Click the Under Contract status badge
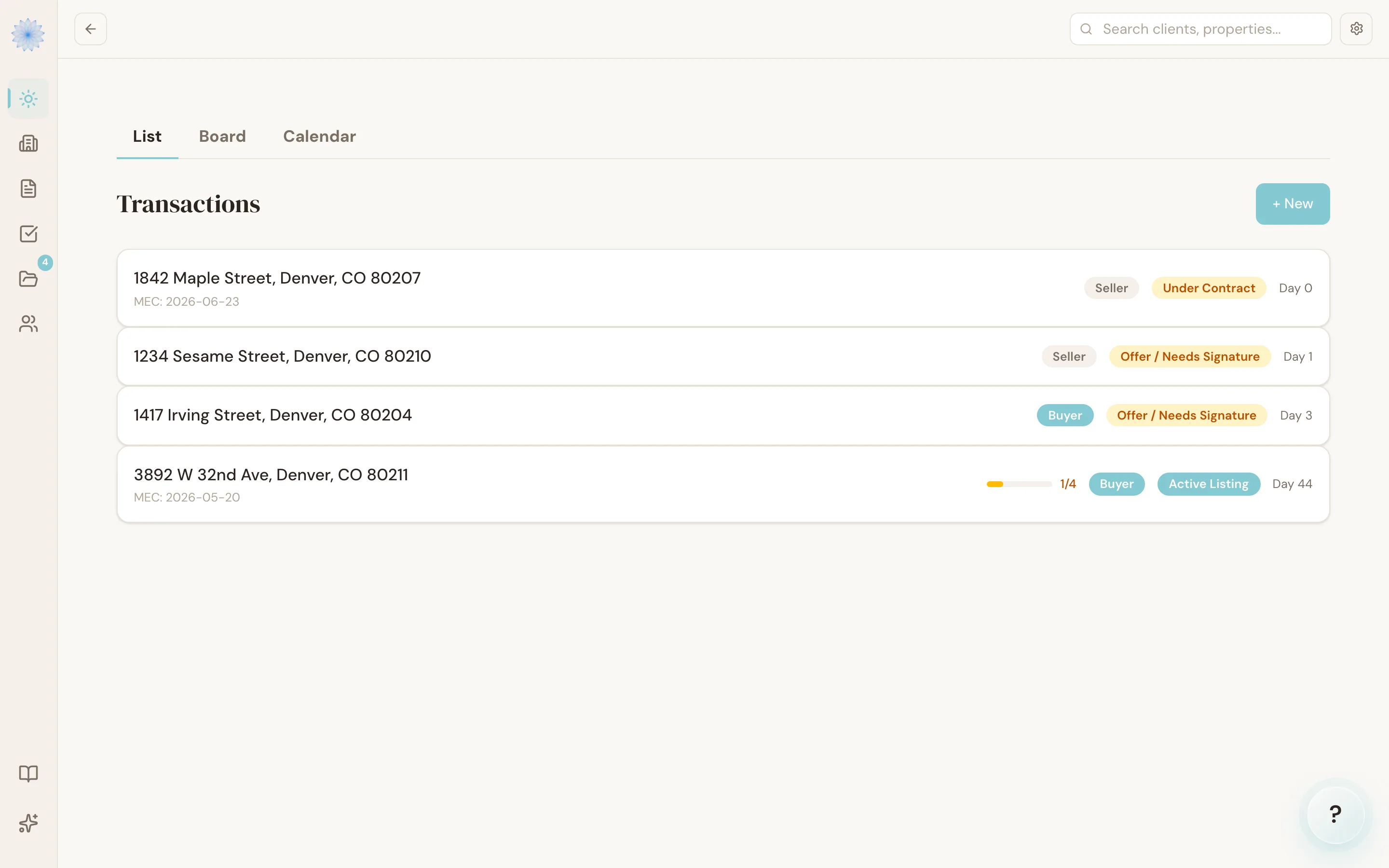 (1209, 288)
